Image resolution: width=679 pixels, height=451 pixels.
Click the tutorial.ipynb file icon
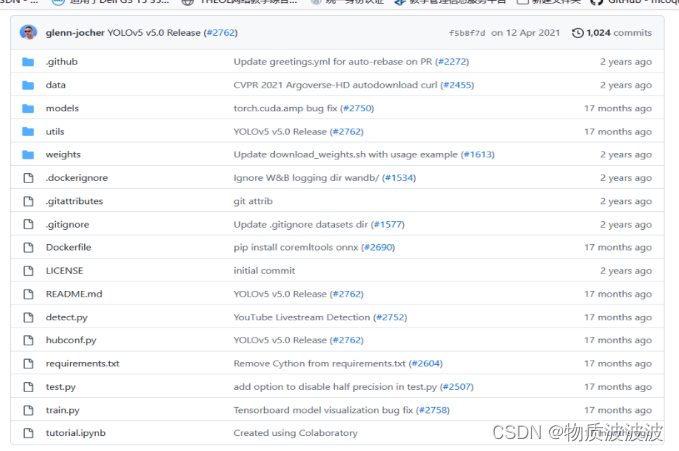coord(29,433)
